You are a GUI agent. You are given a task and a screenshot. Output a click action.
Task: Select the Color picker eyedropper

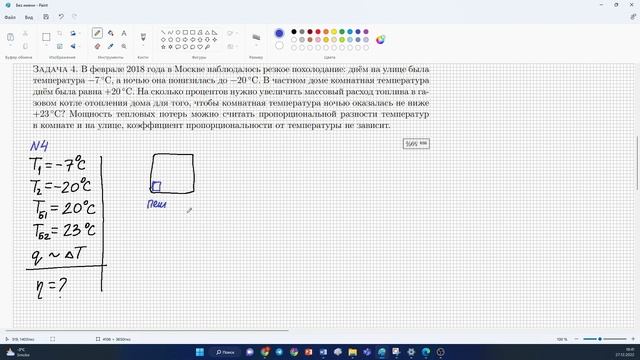(111, 46)
